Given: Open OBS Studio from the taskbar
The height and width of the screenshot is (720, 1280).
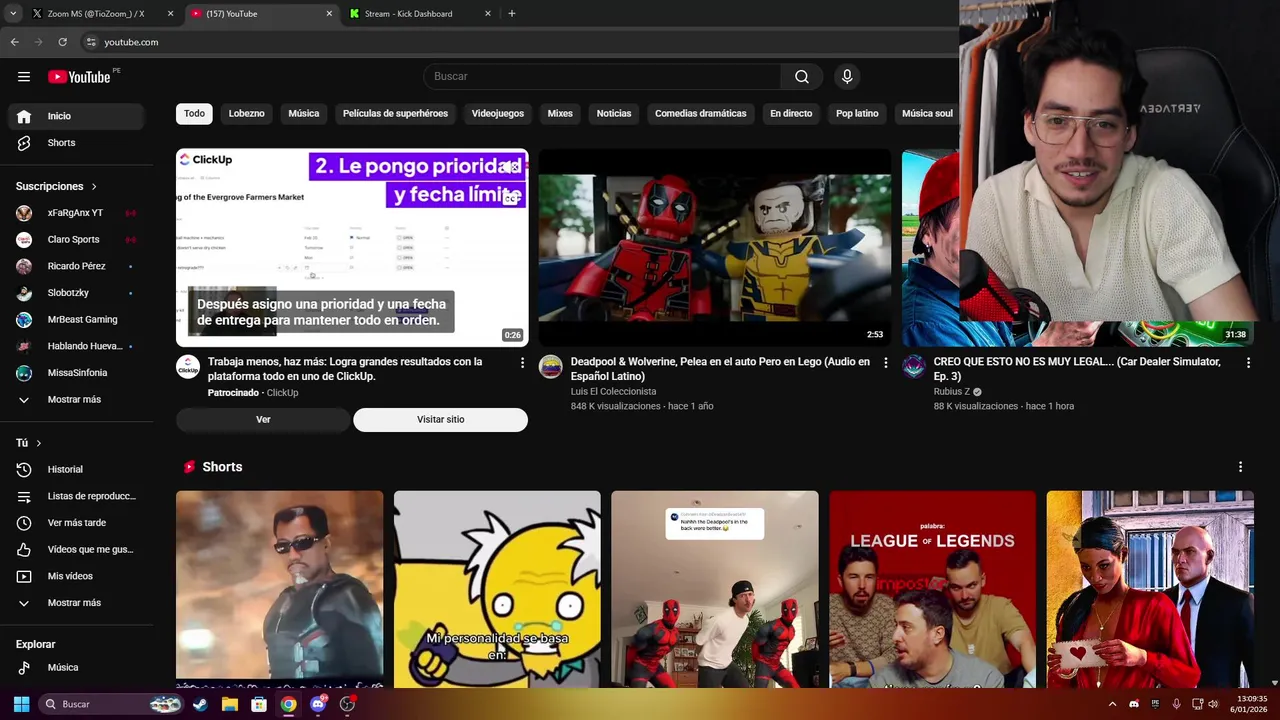Looking at the screenshot, I should 347,704.
